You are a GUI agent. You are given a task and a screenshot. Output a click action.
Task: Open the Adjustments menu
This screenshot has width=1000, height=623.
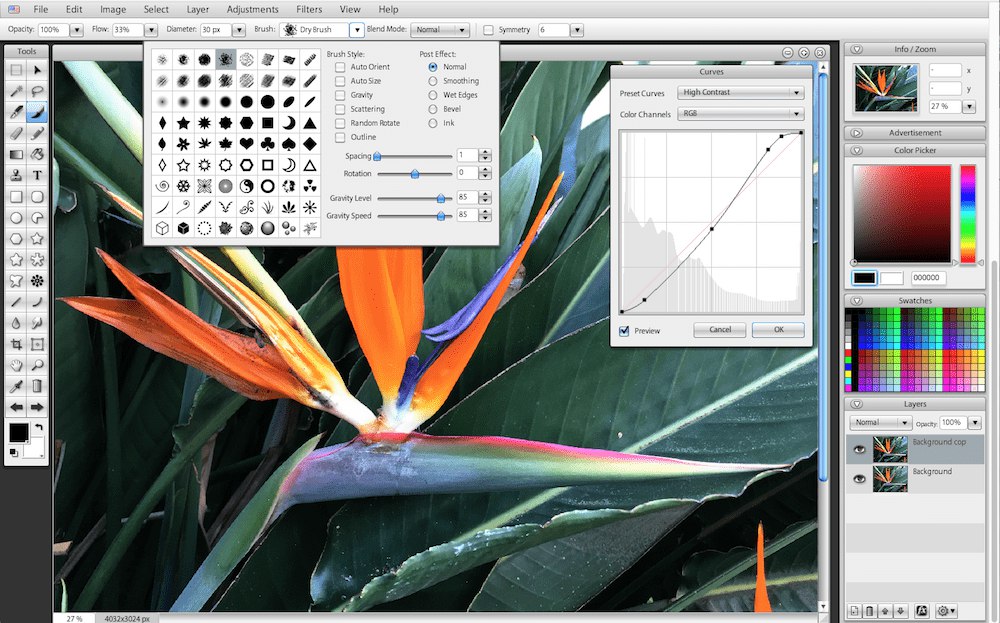(x=253, y=10)
